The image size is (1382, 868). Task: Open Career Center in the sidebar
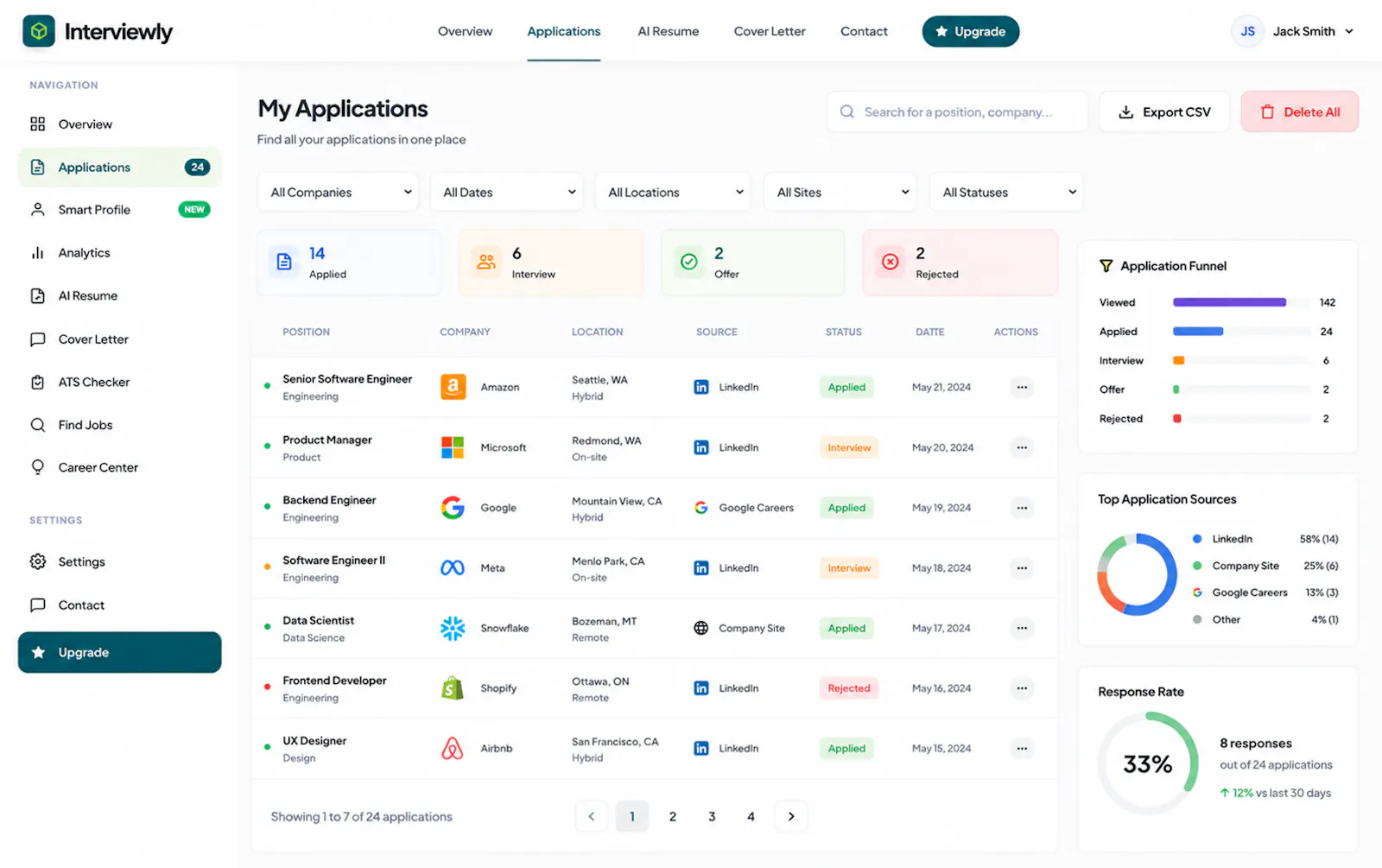119,467
